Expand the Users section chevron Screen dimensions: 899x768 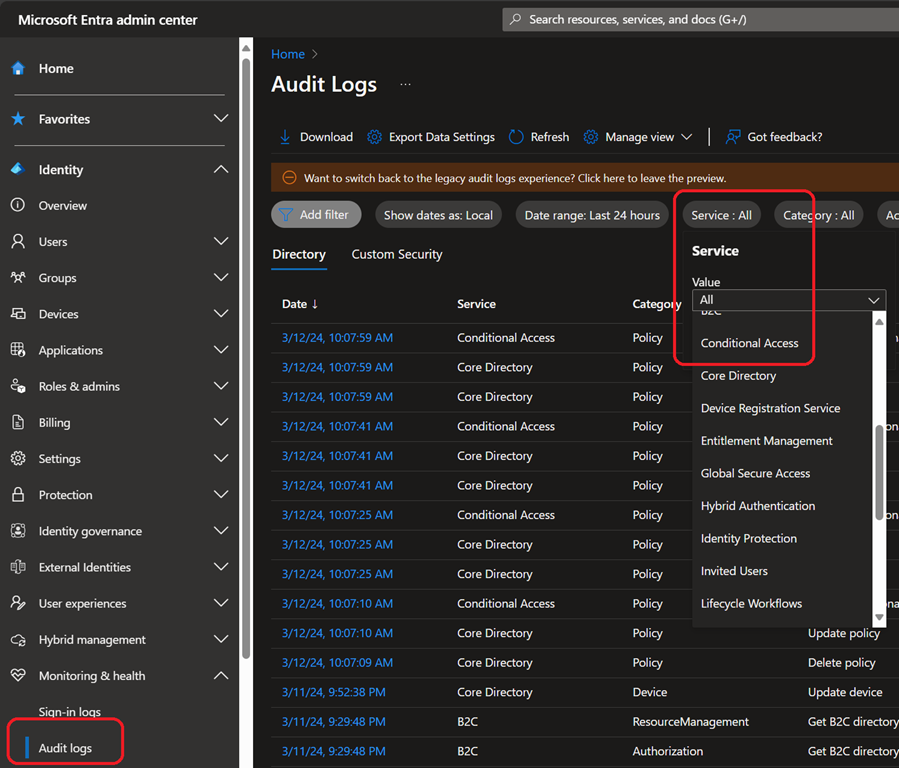click(x=221, y=242)
